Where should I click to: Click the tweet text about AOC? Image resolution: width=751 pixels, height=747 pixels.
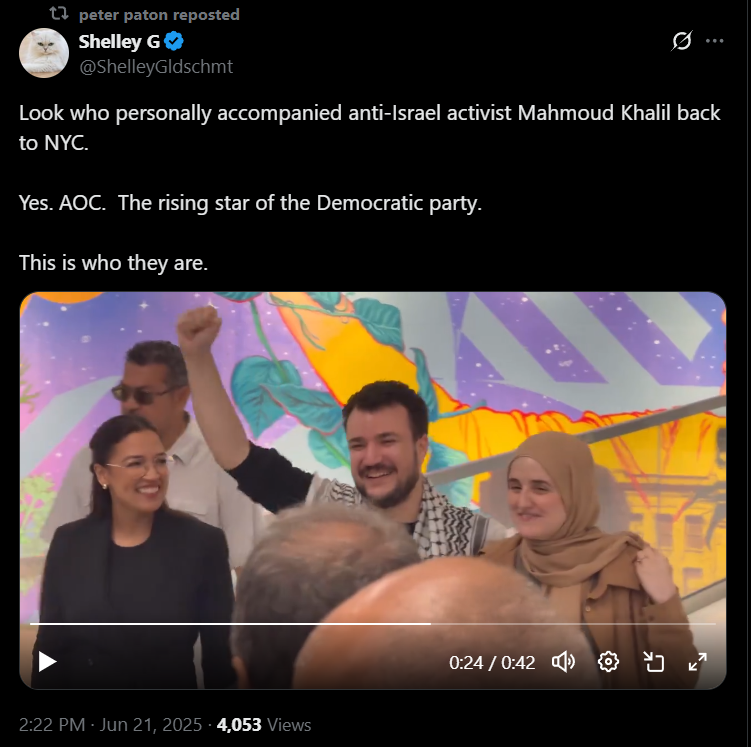tap(250, 203)
